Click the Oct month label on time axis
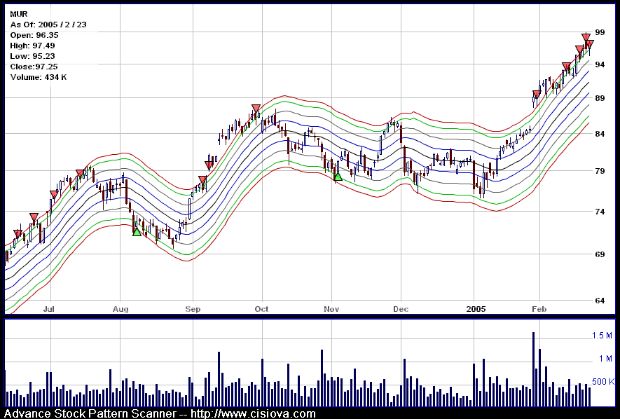 point(261,309)
